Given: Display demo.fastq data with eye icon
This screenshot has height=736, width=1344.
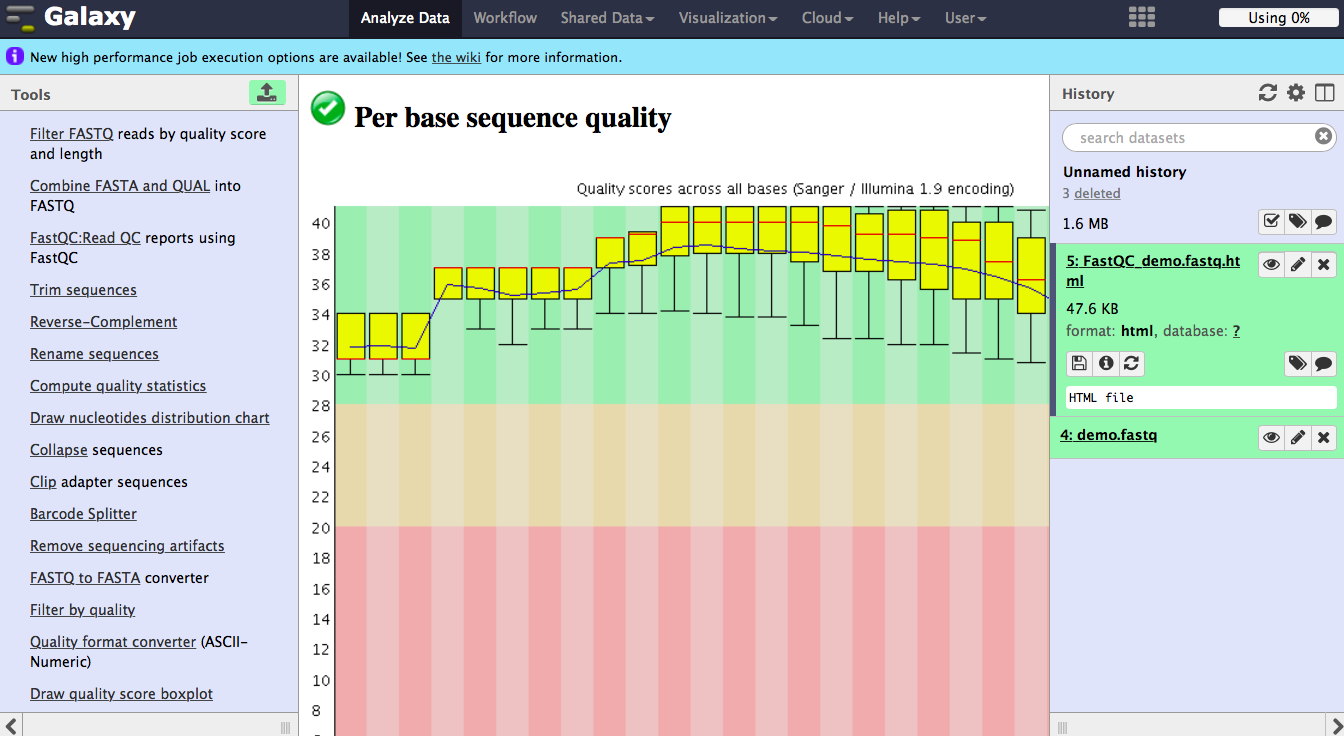Looking at the screenshot, I should (1271, 437).
